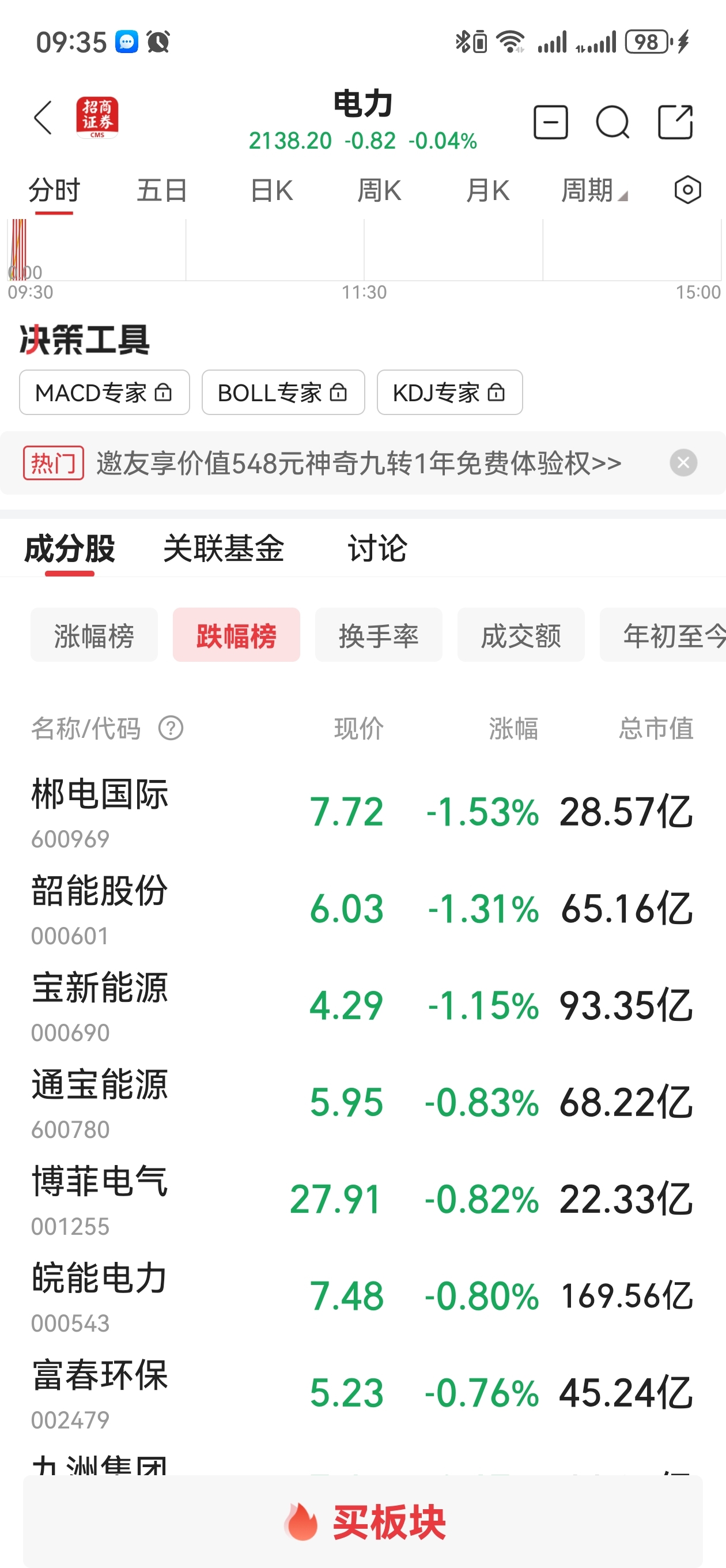Tap the alarm clock status icon
Viewport: 726px width, 1568px height.
(158, 42)
